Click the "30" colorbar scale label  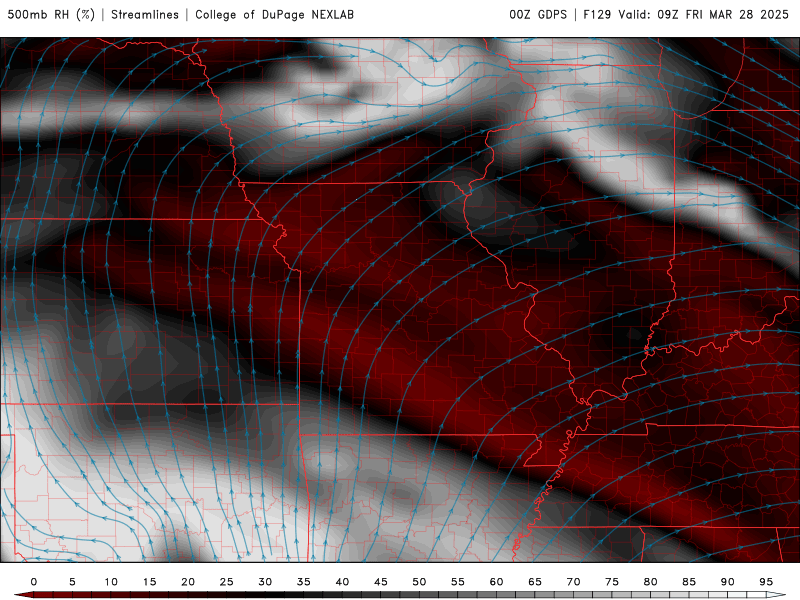tap(265, 582)
